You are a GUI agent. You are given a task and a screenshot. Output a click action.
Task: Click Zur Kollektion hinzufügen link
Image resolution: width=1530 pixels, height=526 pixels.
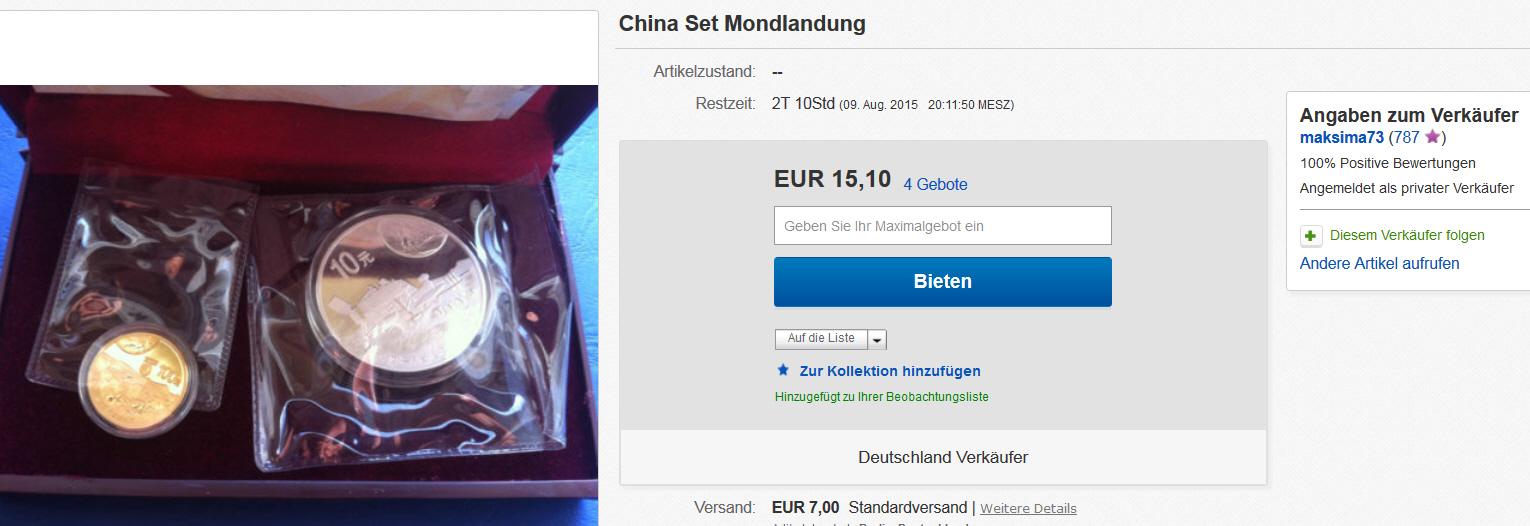[890, 371]
